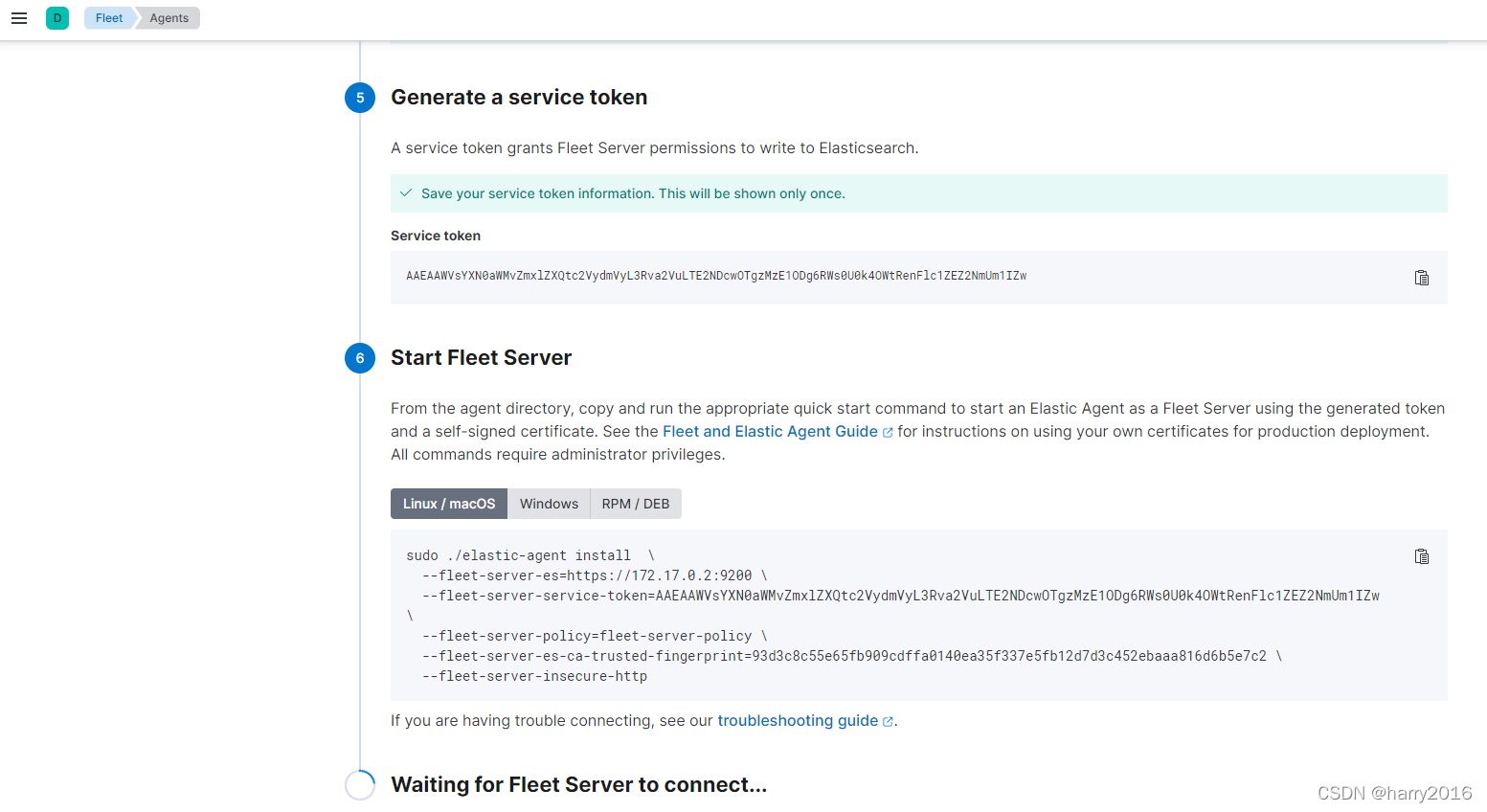Click the service token string

tap(716, 276)
